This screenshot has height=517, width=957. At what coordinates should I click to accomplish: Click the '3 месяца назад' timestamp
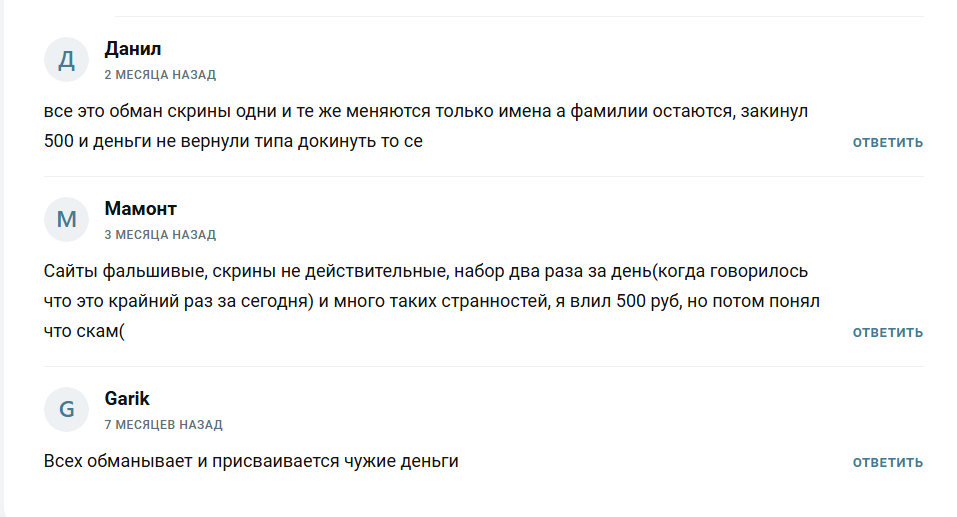tap(160, 235)
